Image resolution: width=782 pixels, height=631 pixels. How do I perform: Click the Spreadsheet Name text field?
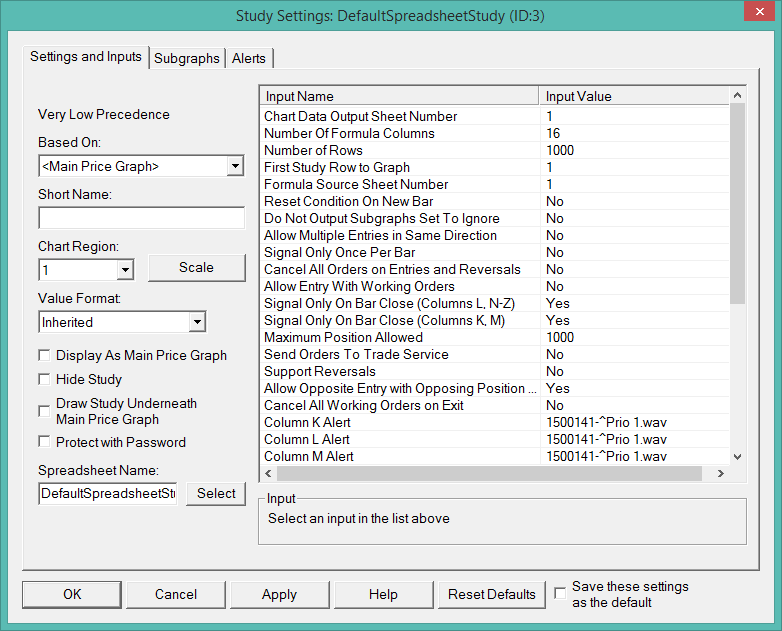pos(108,493)
